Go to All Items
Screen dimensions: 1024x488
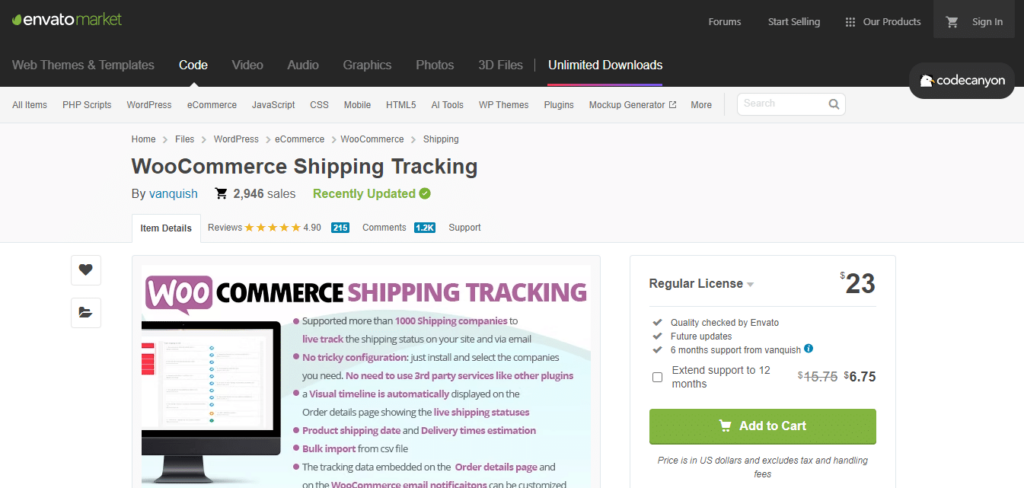29,105
